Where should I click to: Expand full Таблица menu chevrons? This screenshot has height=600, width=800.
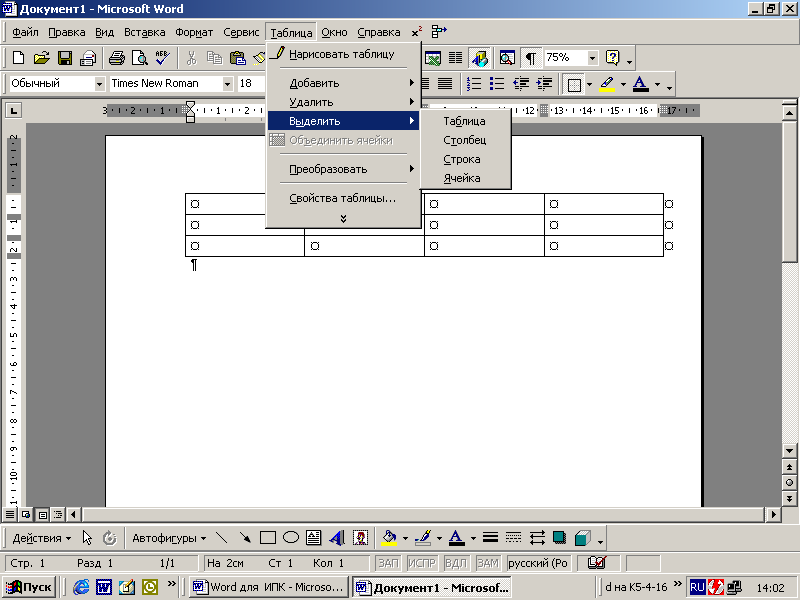coord(343,218)
